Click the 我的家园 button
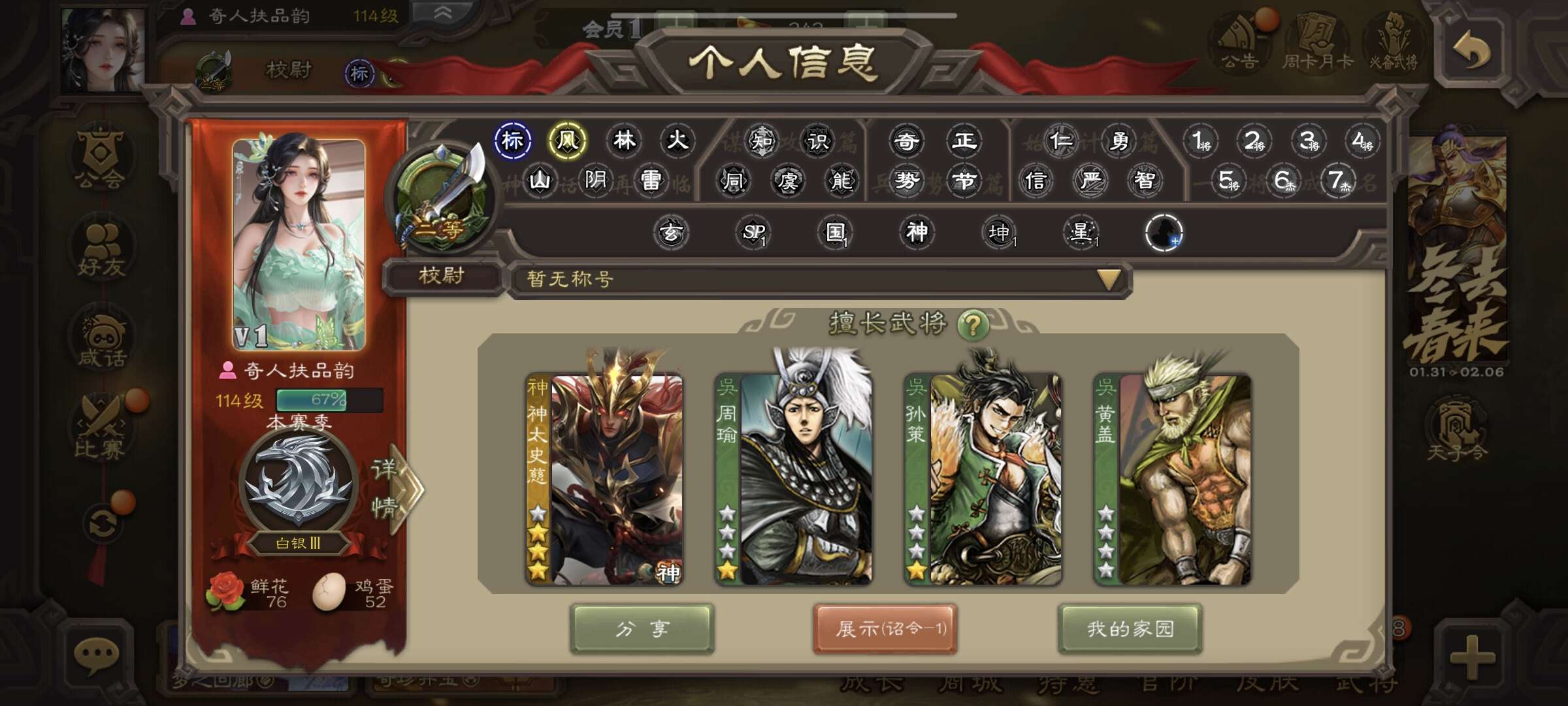The height and width of the screenshot is (706, 1568). pyautogui.click(x=1130, y=629)
